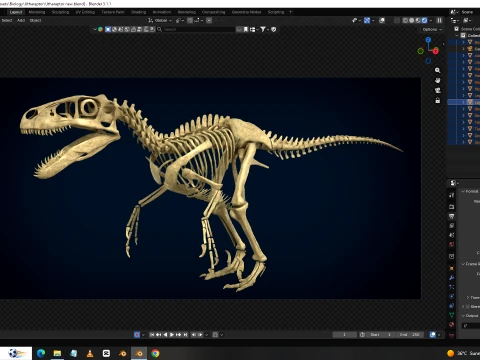Toggle snapping magnet button
The width and height of the screenshot is (480, 360).
point(190,20)
